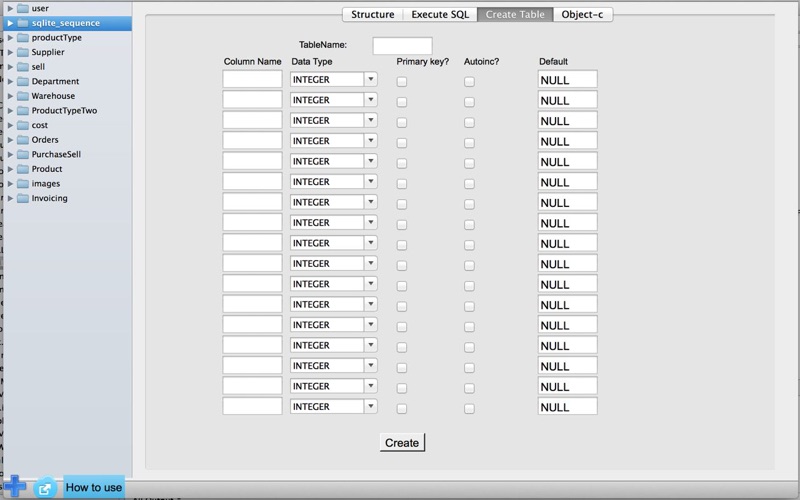Click the images folder icon

pyautogui.click(x=22, y=184)
